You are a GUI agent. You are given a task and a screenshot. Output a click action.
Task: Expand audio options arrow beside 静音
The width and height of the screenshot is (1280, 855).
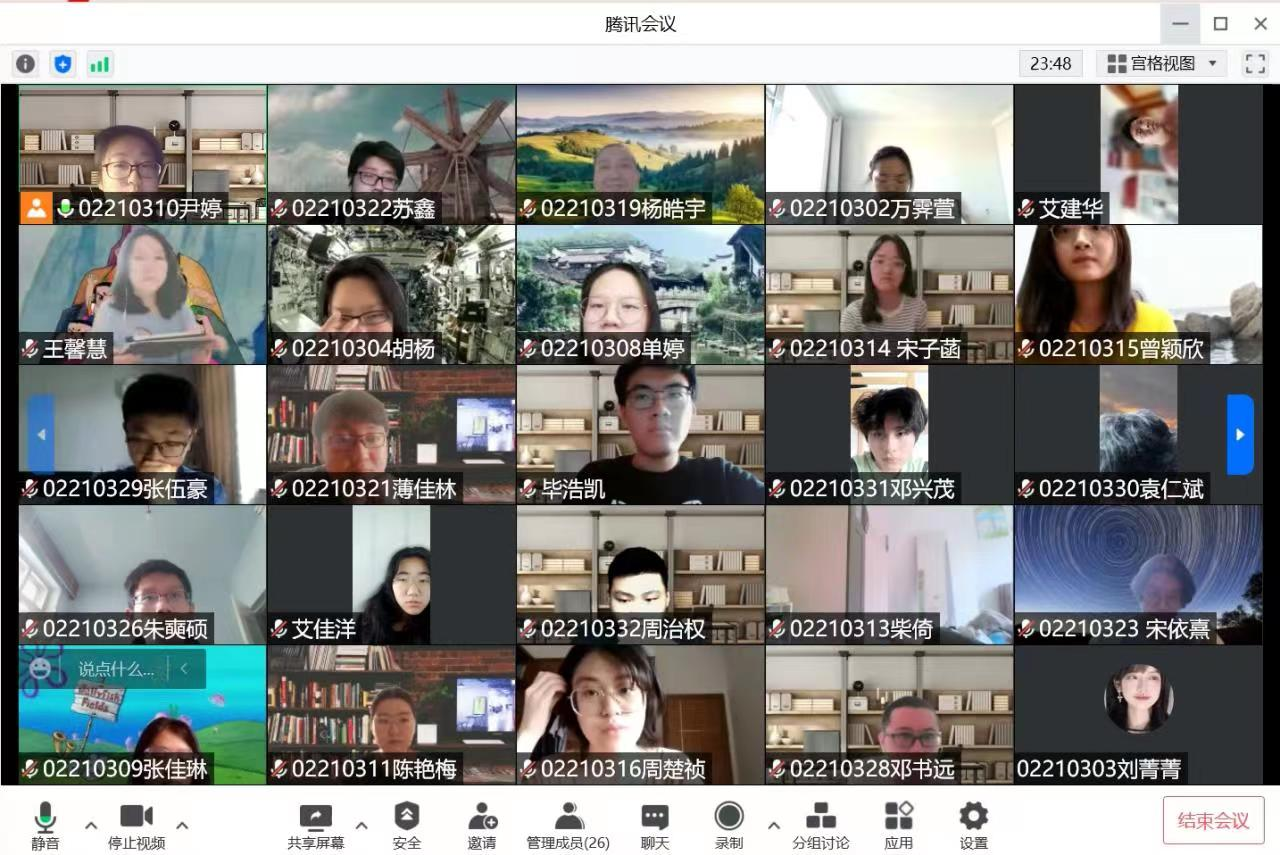[91, 825]
